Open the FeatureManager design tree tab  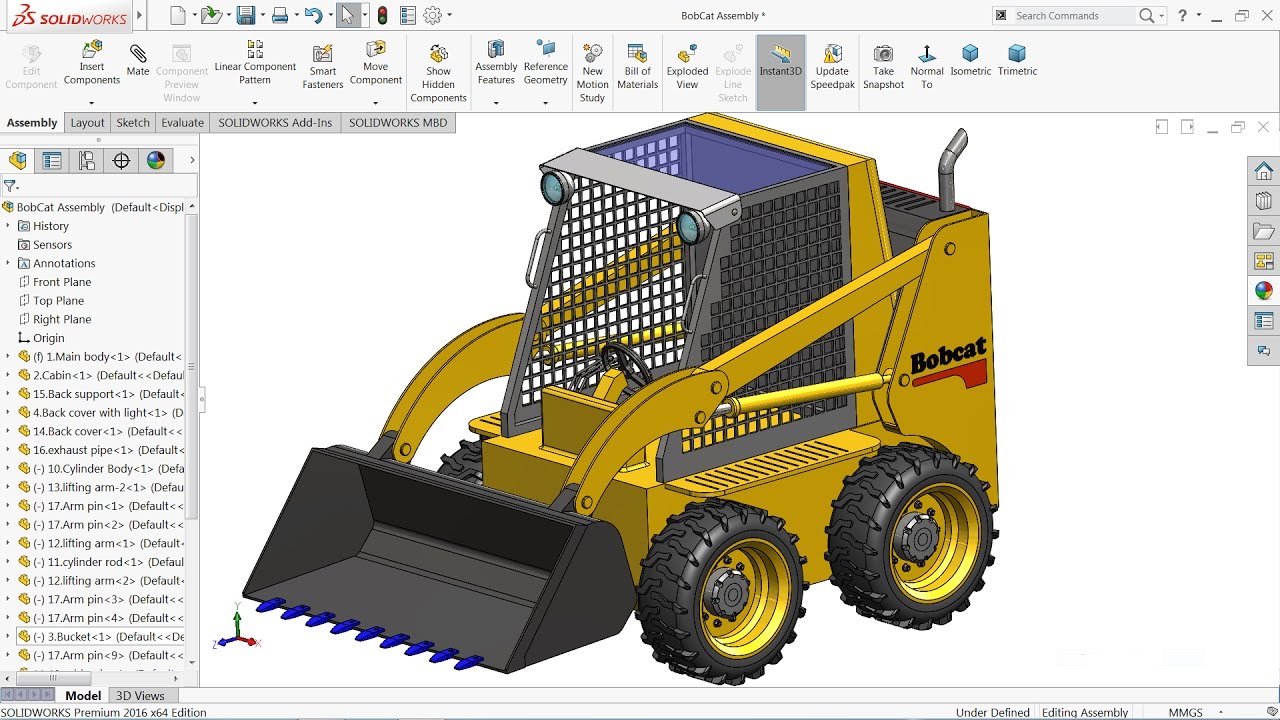pyautogui.click(x=18, y=160)
